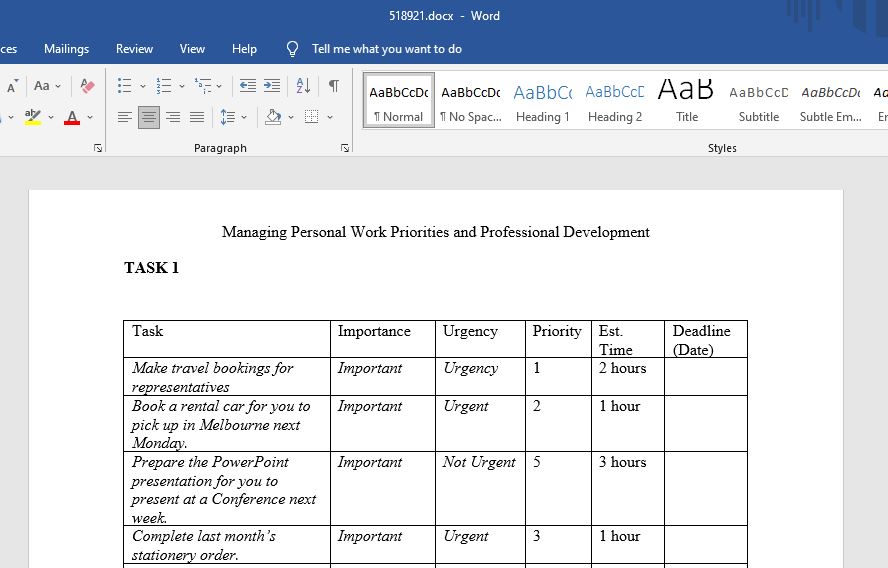Click the Sort A to Z icon
Image resolution: width=888 pixels, height=568 pixels.
[x=303, y=86]
